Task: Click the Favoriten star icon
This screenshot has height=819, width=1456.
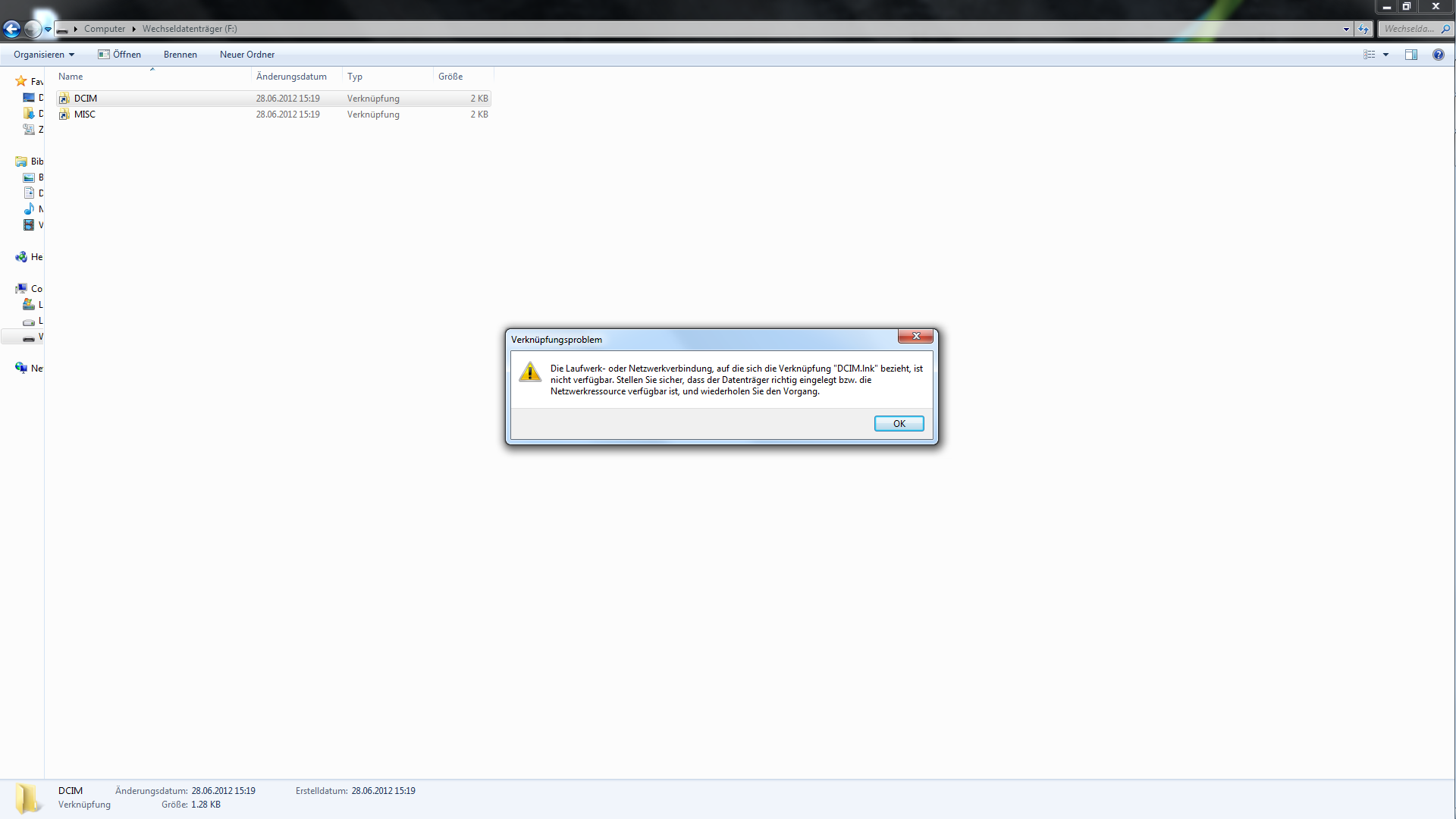Action: coord(21,81)
